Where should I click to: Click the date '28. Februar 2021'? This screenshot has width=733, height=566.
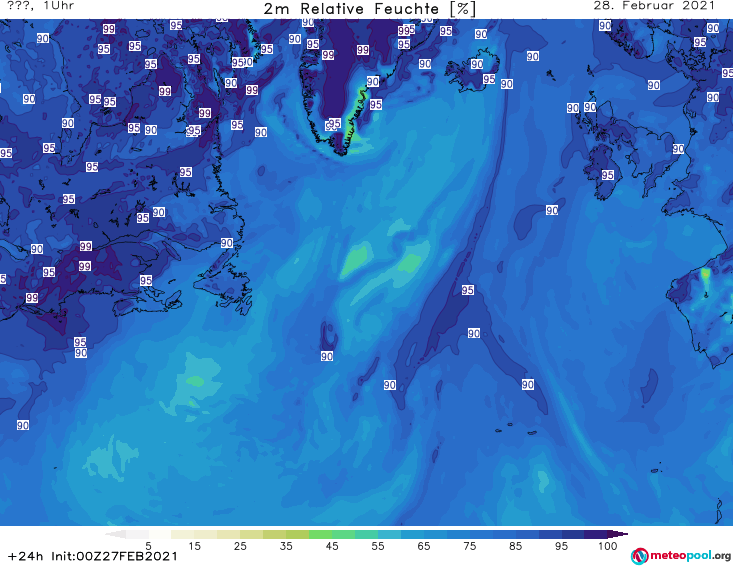[x=654, y=6]
